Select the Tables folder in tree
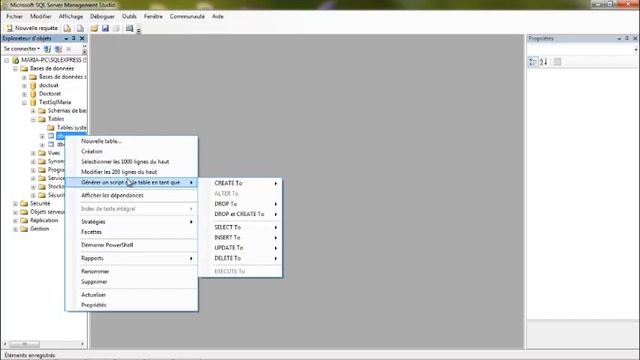 pos(56,119)
